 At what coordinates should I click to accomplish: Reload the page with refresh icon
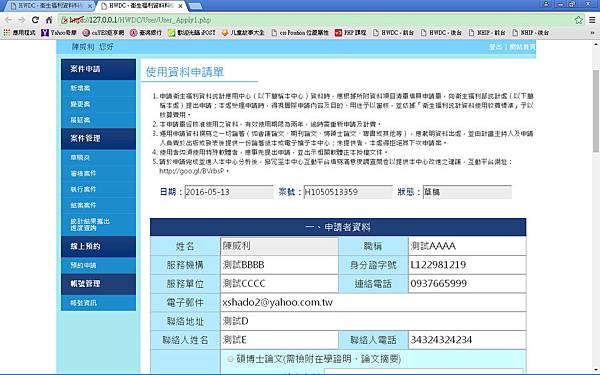point(35,20)
